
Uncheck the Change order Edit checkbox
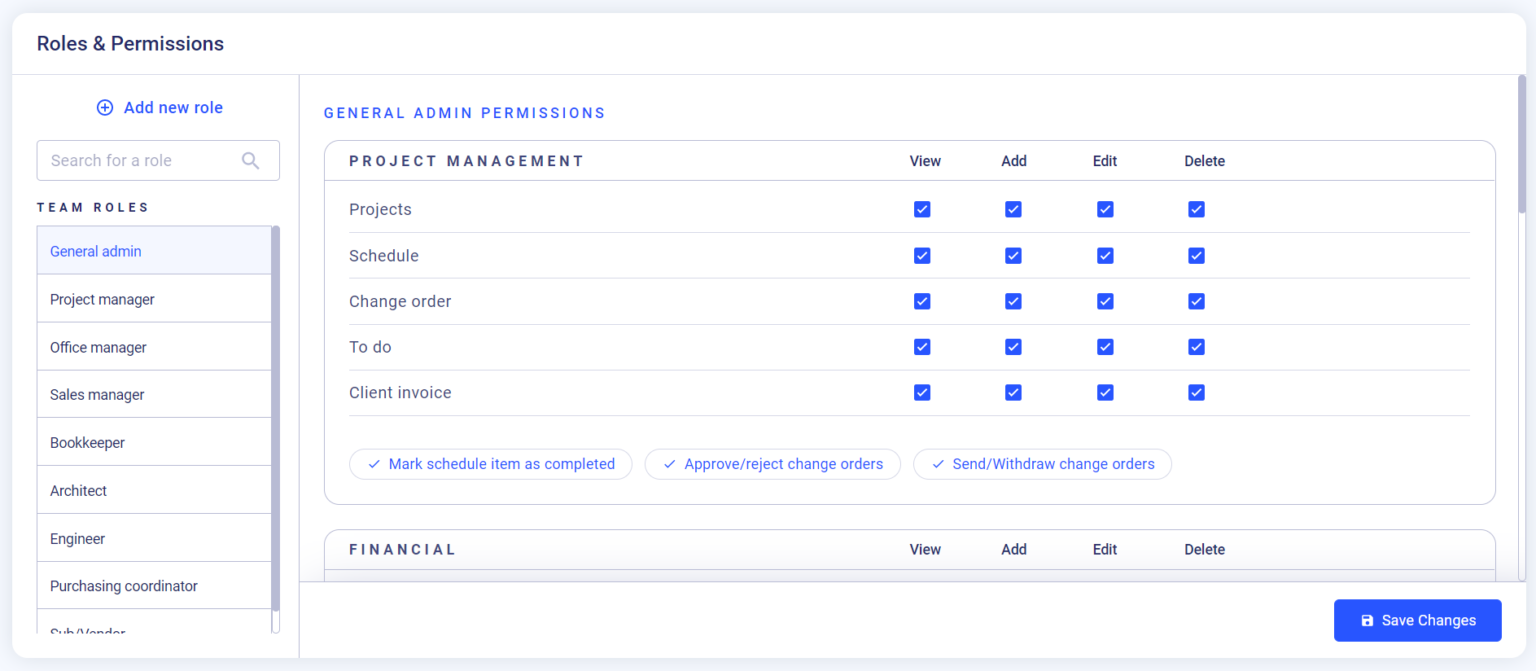click(1105, 301)
